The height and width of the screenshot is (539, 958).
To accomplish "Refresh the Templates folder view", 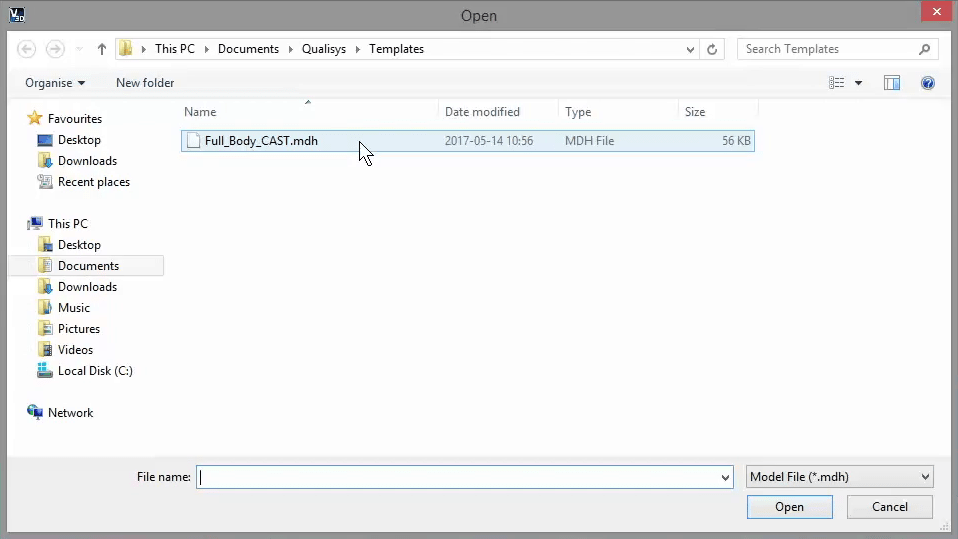I will click(x=712, y=49).
